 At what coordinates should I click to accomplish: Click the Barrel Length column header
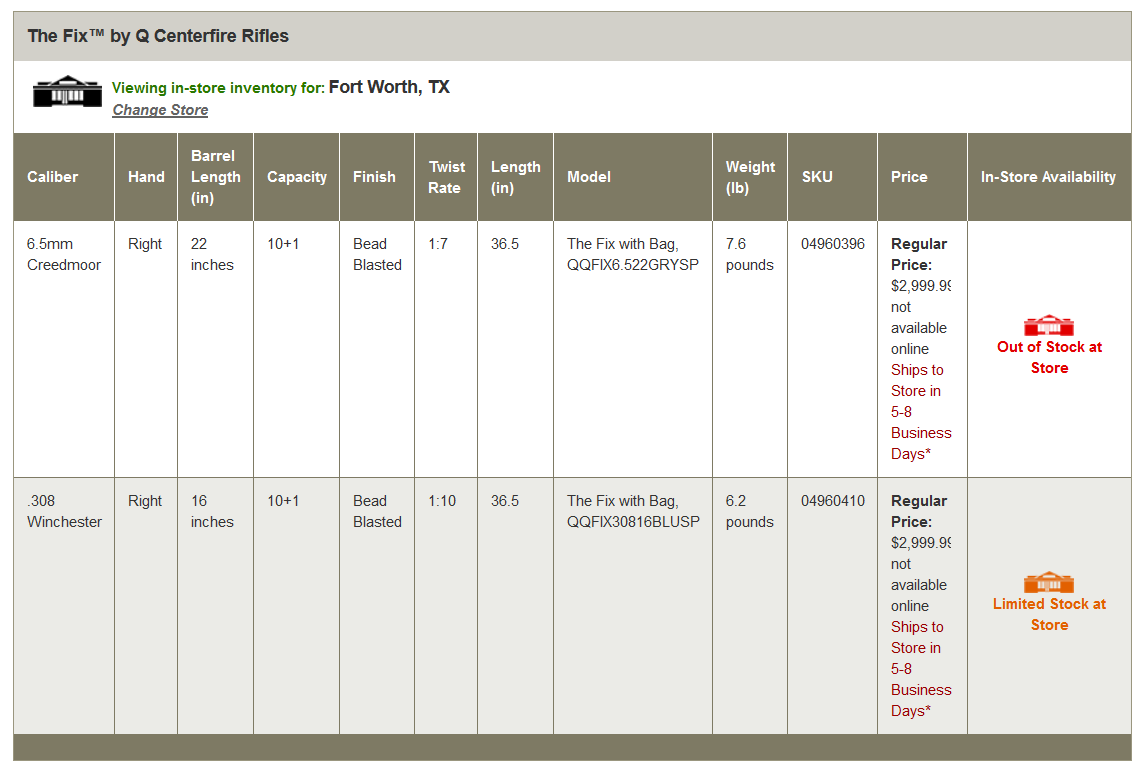click(215, 177)
